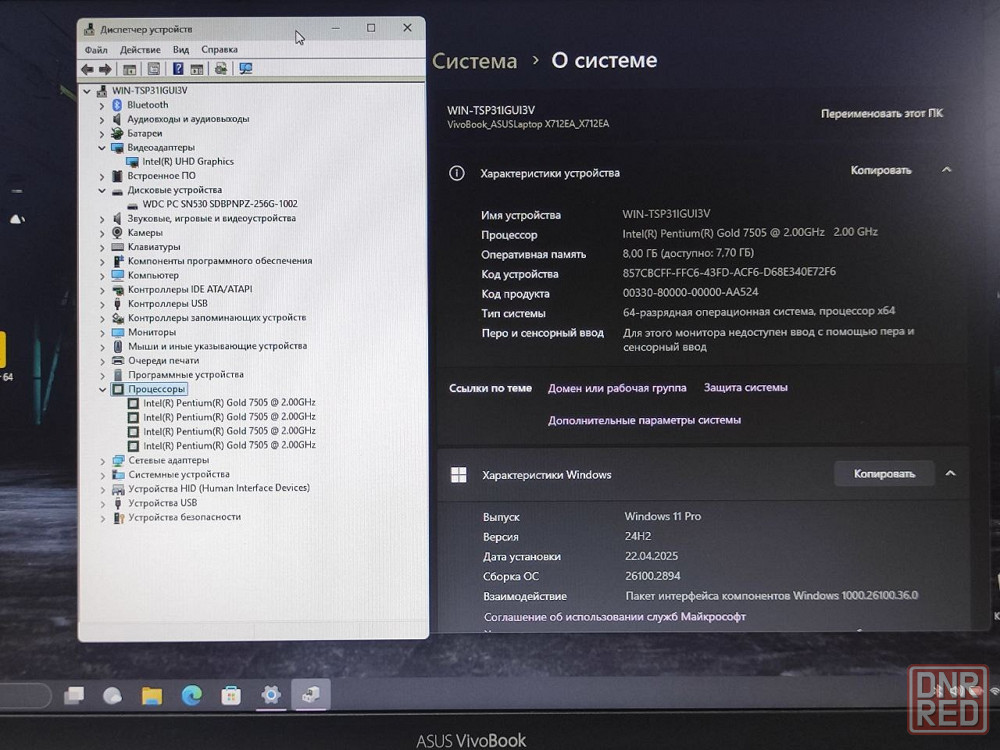Go to Система in the breadcrumb
The height and width of the screenshot is (750, 1000).
474,61
